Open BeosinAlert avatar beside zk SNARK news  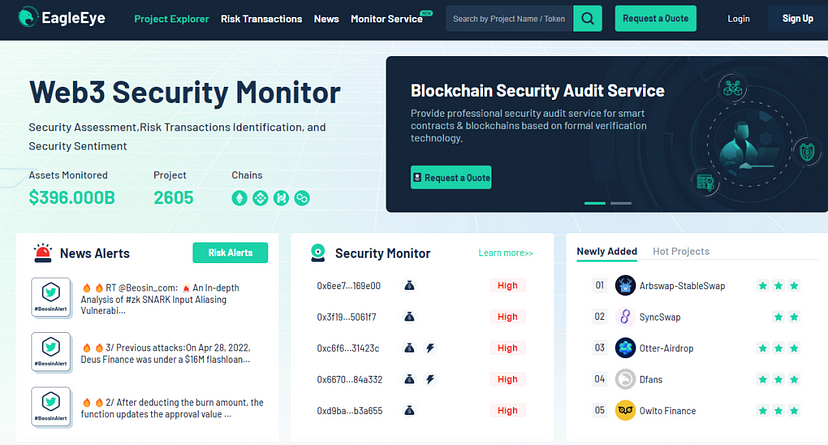click(51, 297)
